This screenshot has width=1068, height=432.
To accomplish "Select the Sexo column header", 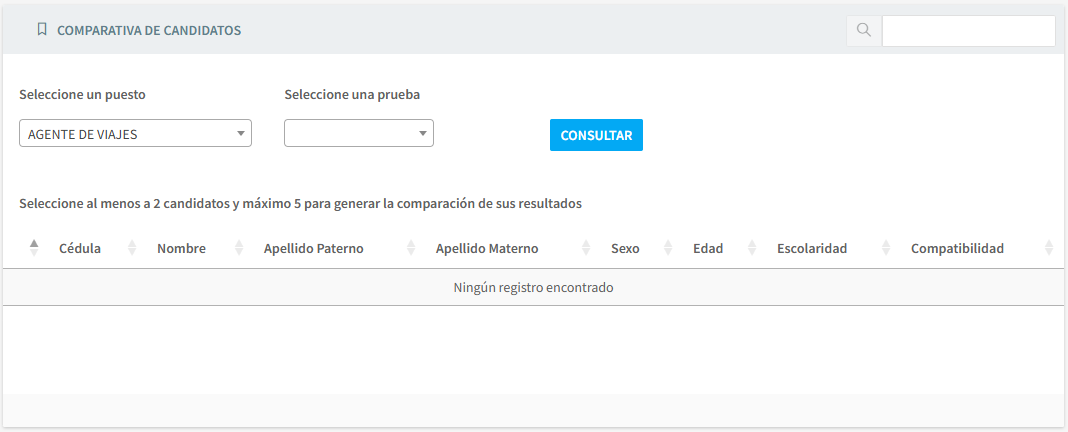I will (625, 248).
